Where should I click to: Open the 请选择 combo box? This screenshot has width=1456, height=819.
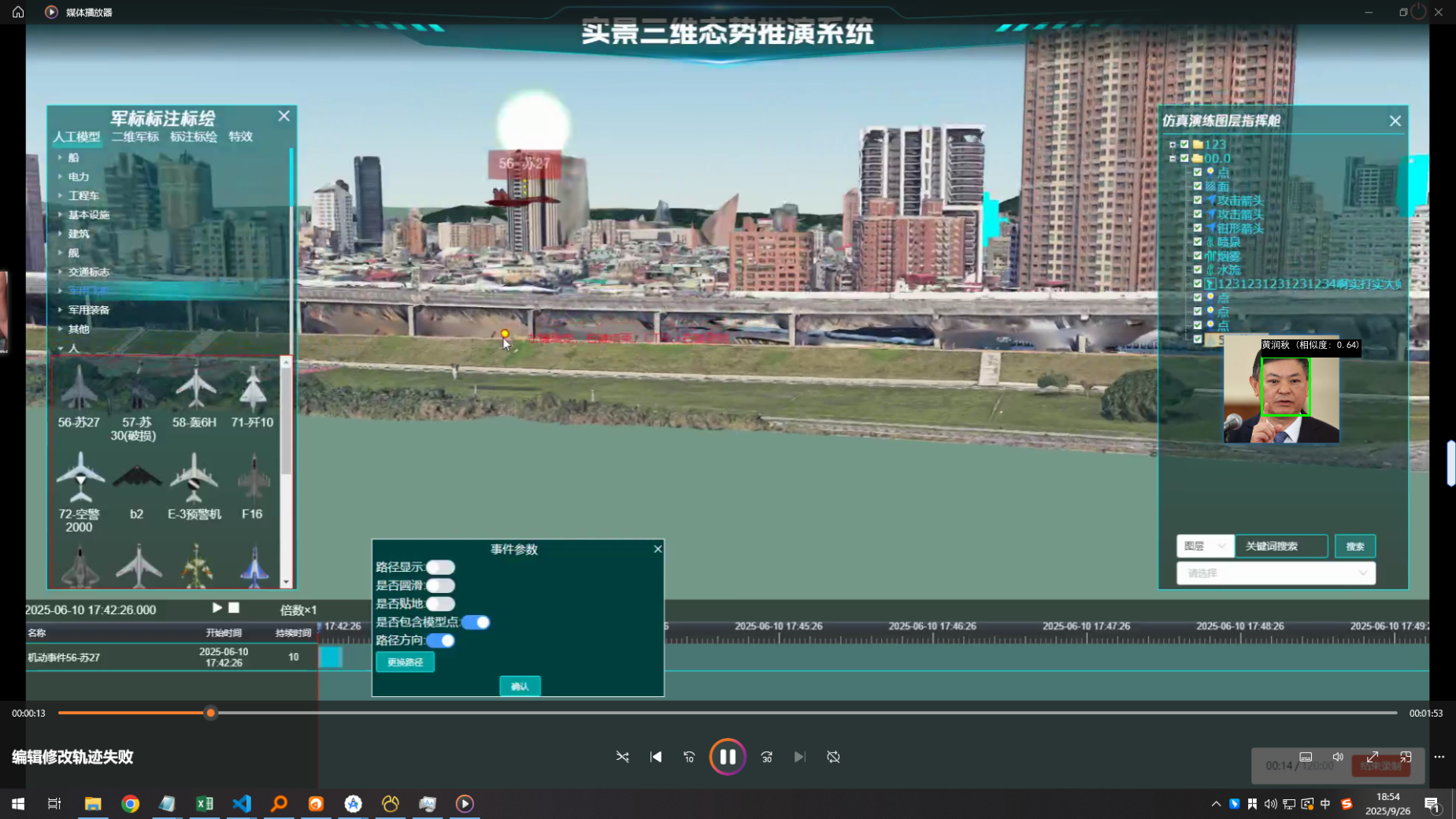pyautogui.click(x=1276, y=573)
